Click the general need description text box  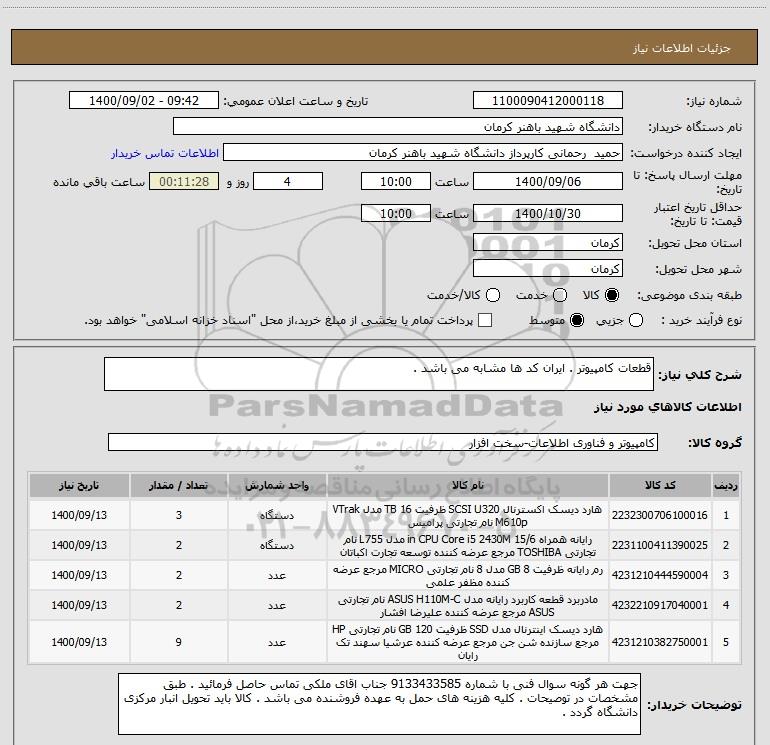point(379,374)
